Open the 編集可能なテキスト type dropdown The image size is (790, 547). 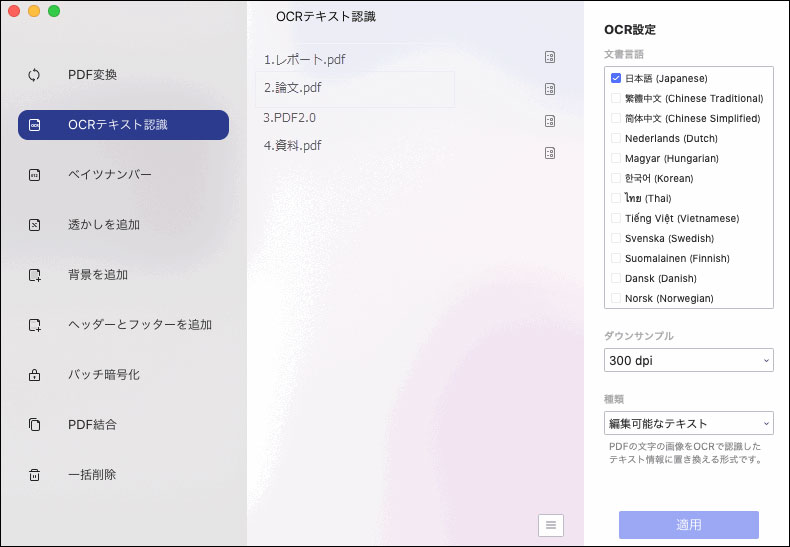pyautogui.click(x=689, y=423)
